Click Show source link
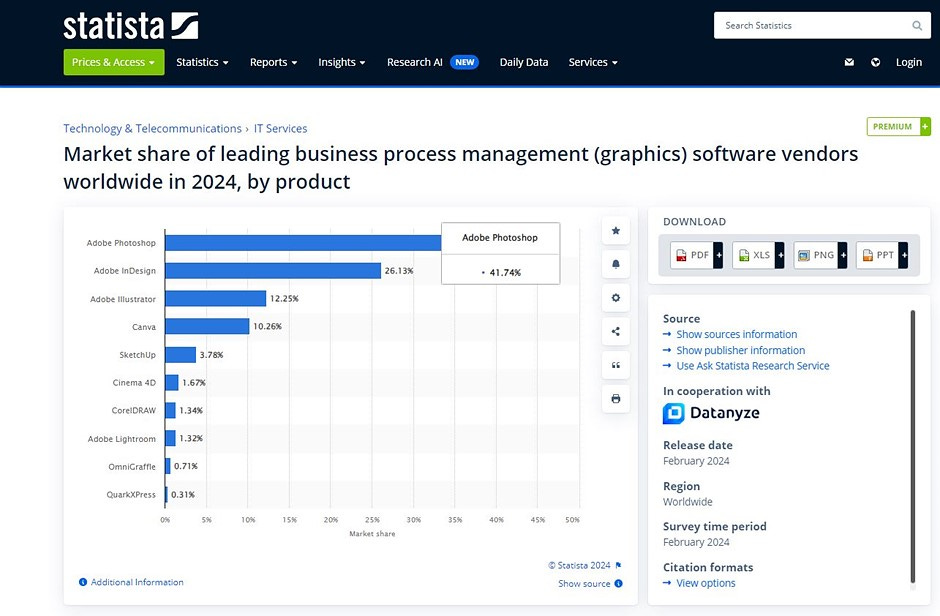The image size is (940, 616). point(584,584)
